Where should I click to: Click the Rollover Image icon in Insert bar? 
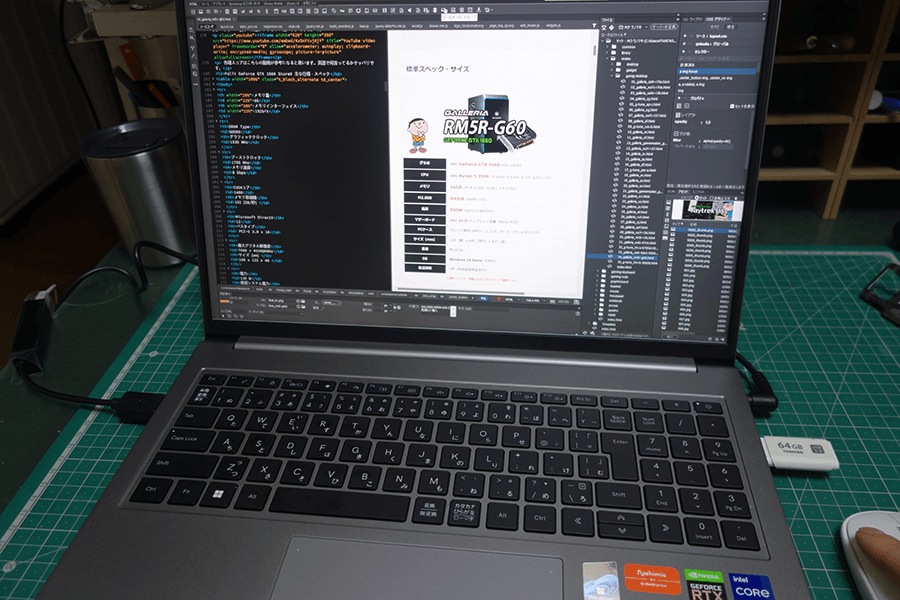pyautogui.click(x=443, y=10)
